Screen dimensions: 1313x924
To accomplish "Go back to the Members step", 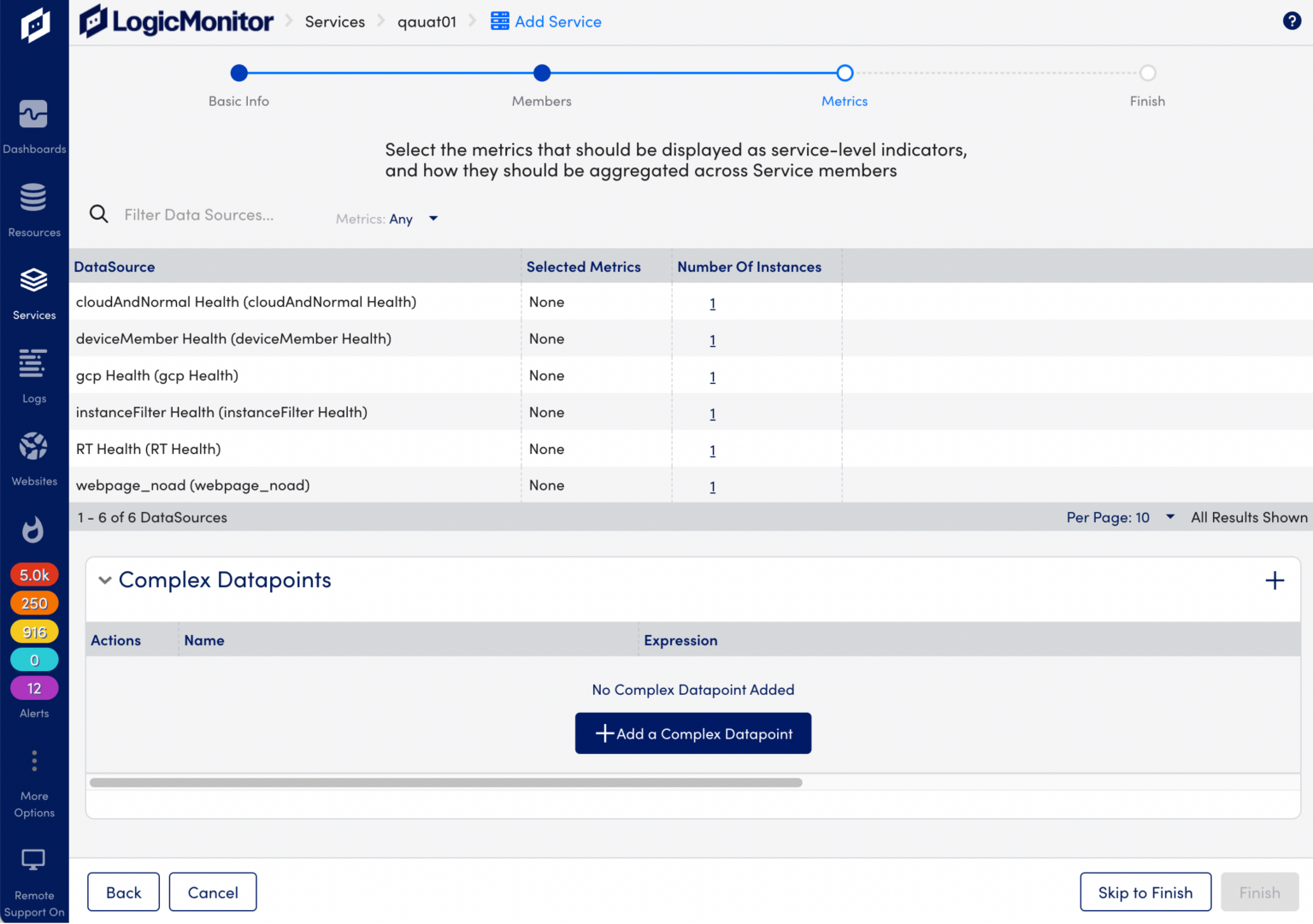I will [x=541, y=73].
